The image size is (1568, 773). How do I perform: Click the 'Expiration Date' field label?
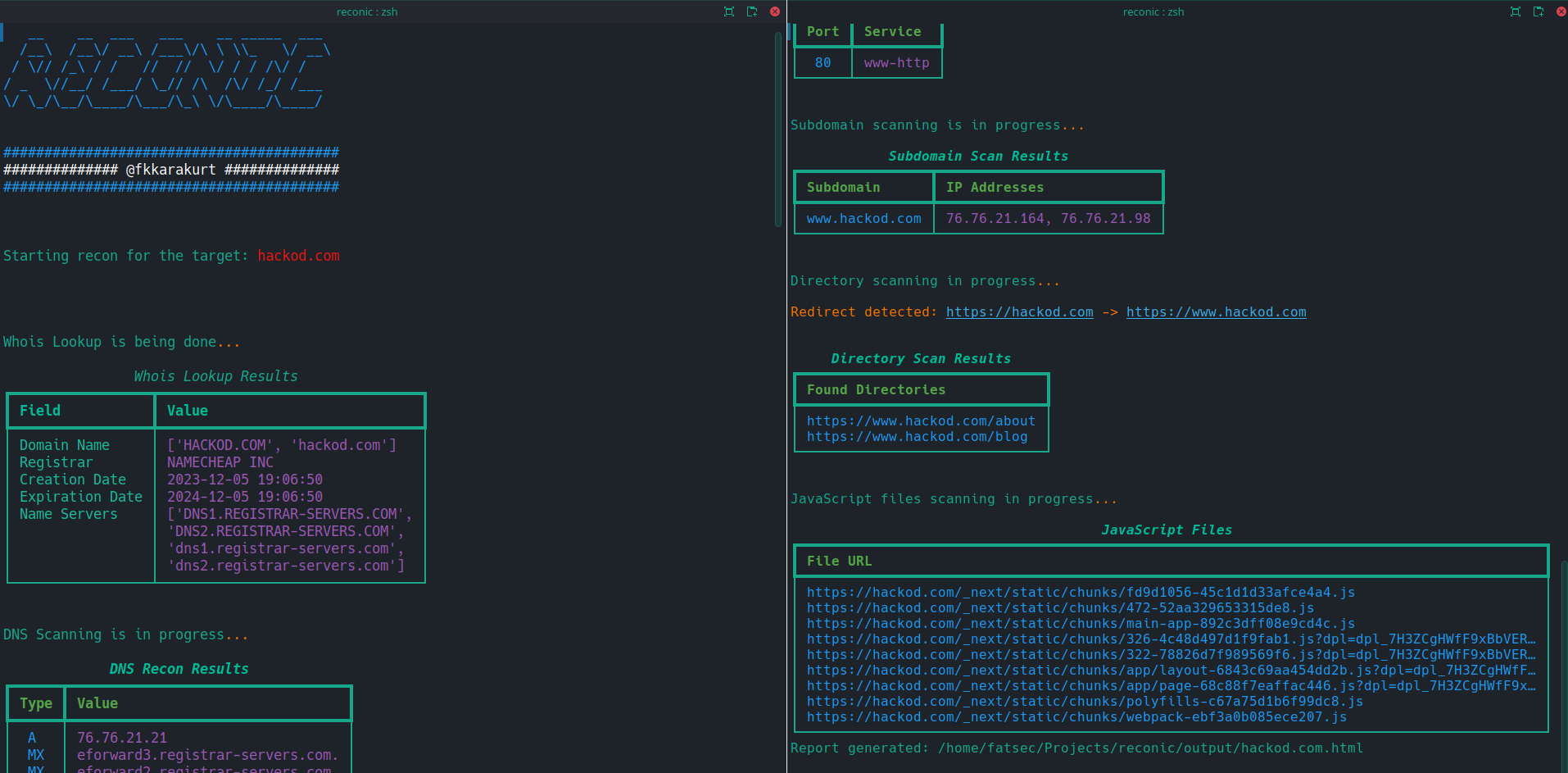pyautogui.click(x=81, y=497)
